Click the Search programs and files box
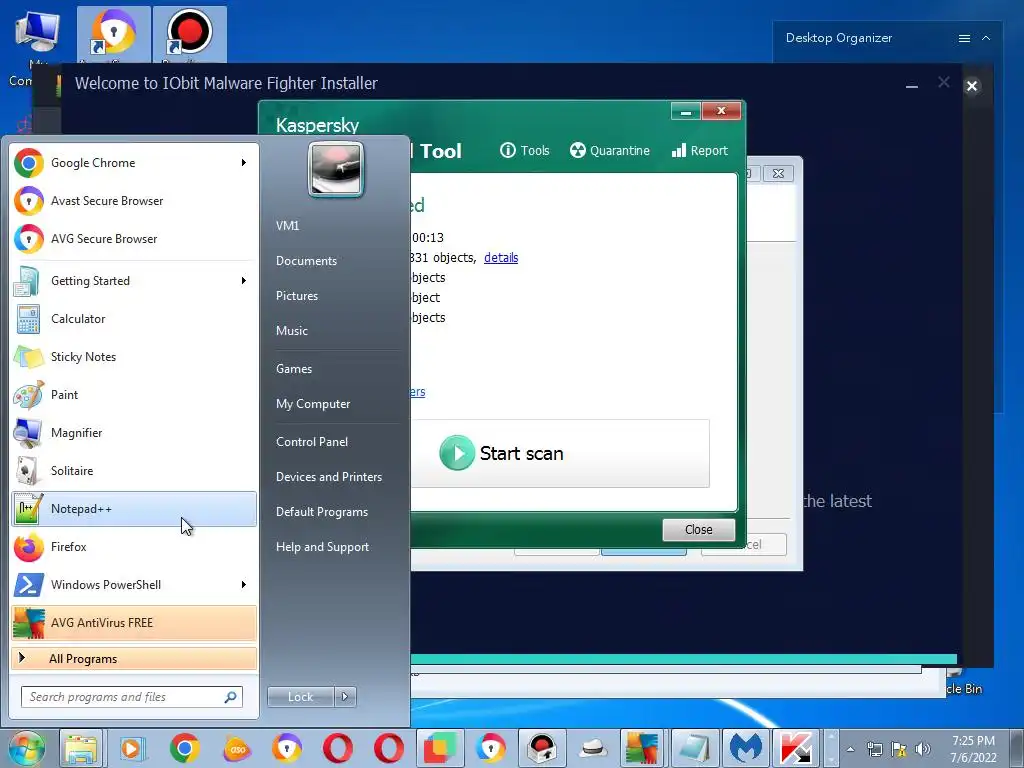The width and height of the screenshot is (1024, 768). [132, 697]
